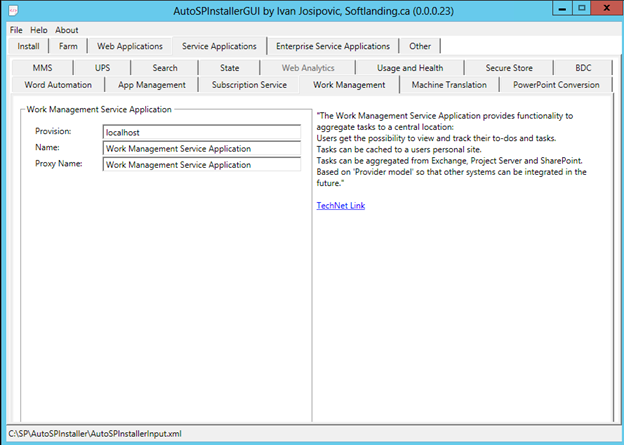Select the Enterprise Service Applications tab
The height and width of the screenshot is (445, 624).
[333, 46]
